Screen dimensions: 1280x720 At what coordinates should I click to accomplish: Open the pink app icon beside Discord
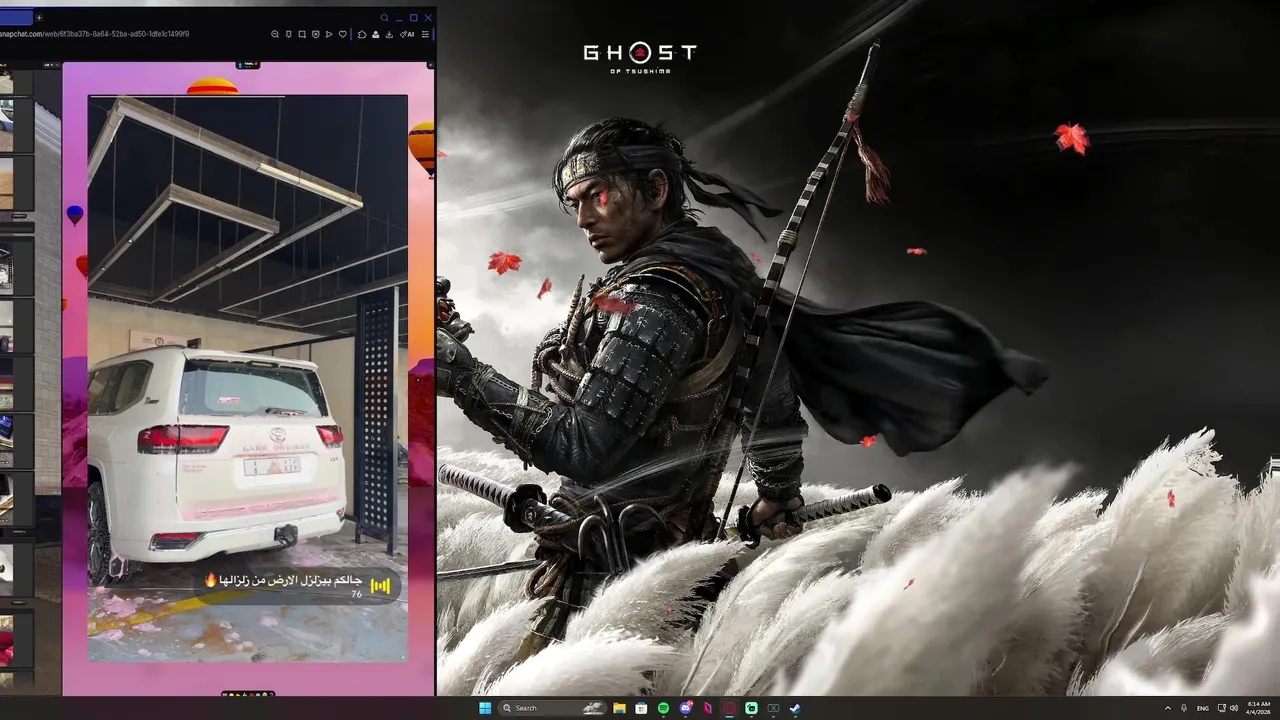(x=707, y=708)
